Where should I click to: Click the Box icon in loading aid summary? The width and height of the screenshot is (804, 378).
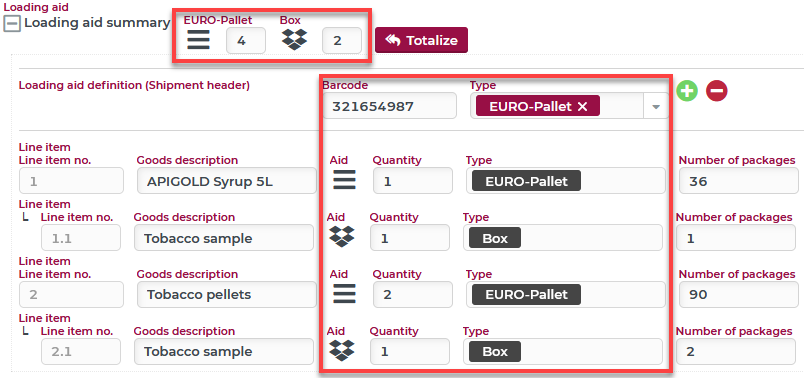click(x=294, y=39)
